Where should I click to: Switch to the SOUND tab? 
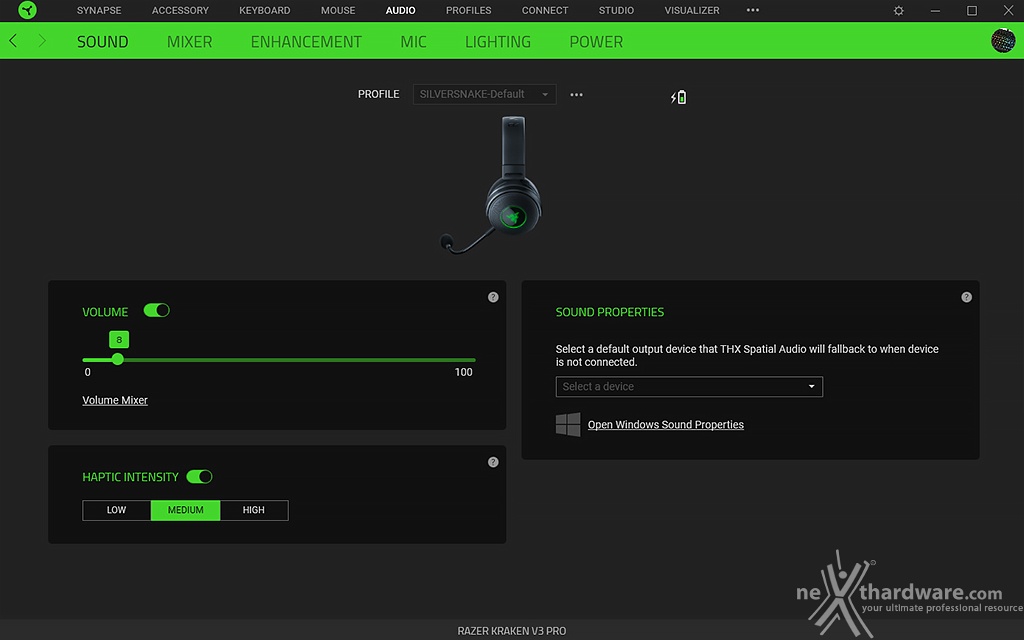click(103, 42)
